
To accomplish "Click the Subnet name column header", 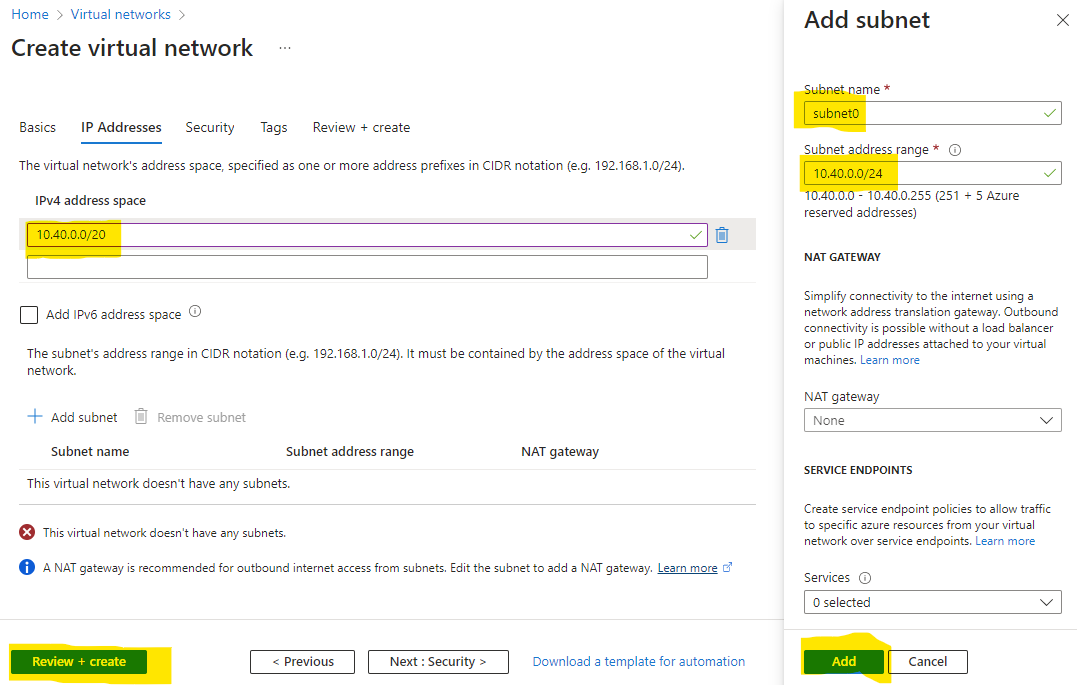I will 90,451.
